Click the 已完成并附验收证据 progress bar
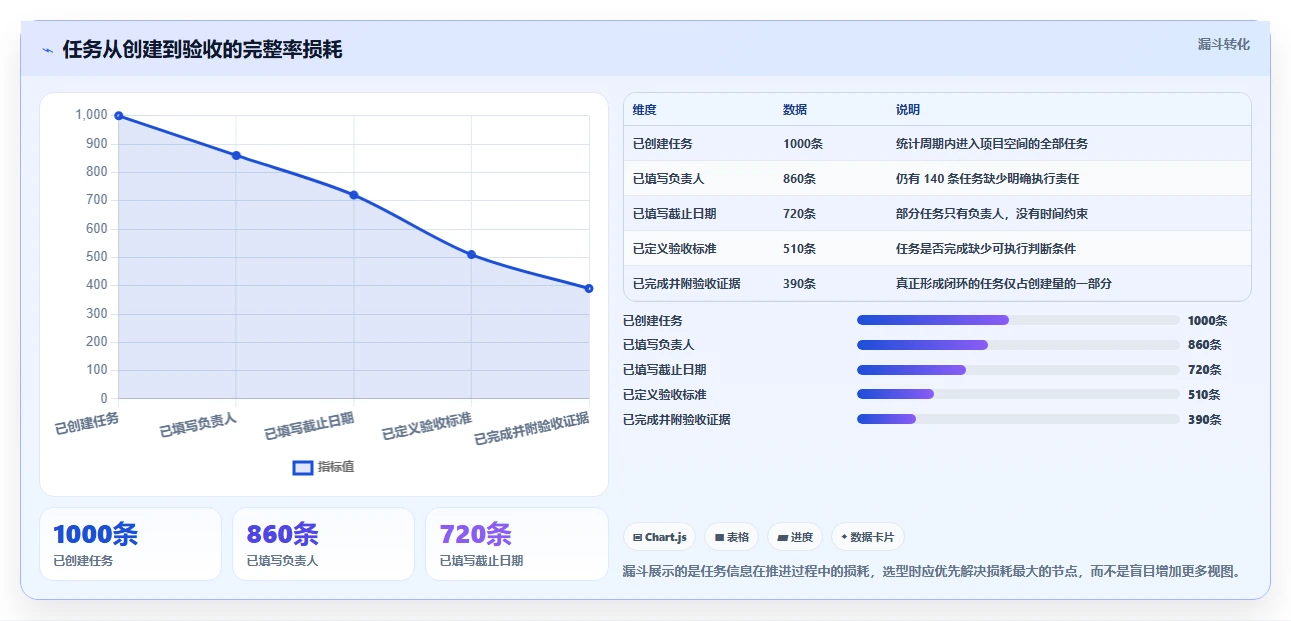 coord(1018,419)
